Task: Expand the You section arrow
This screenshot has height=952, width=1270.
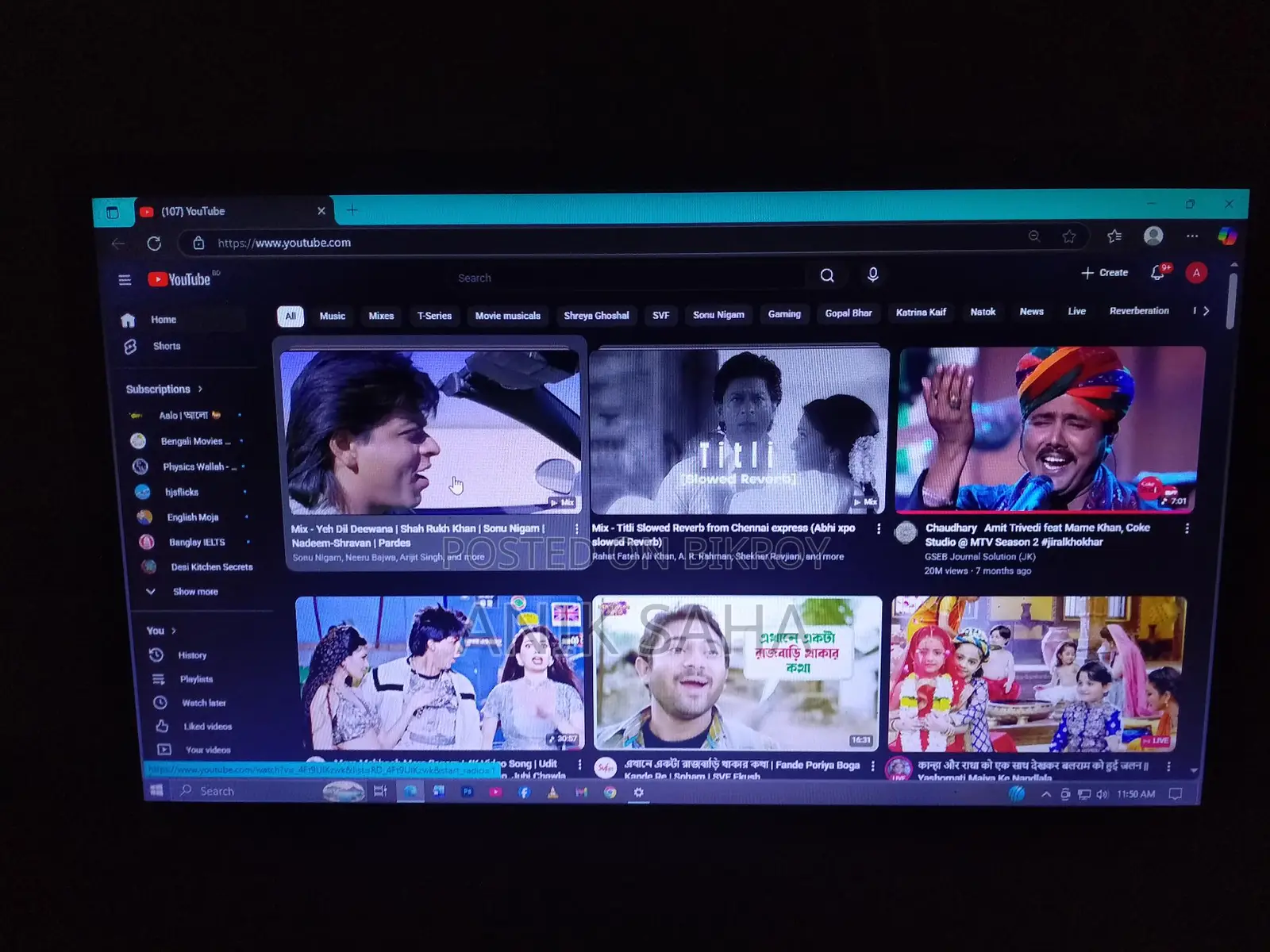Action: coord(173,631)
